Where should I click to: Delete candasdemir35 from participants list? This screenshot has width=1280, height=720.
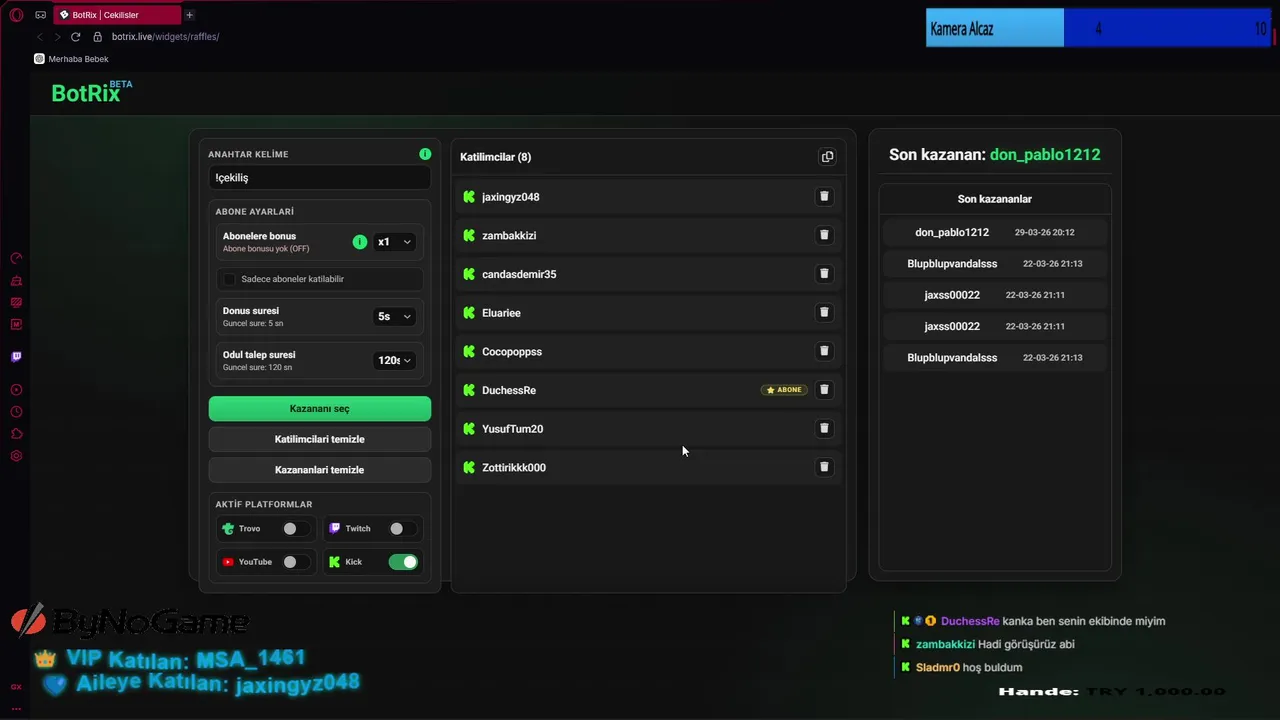point(824,273)
